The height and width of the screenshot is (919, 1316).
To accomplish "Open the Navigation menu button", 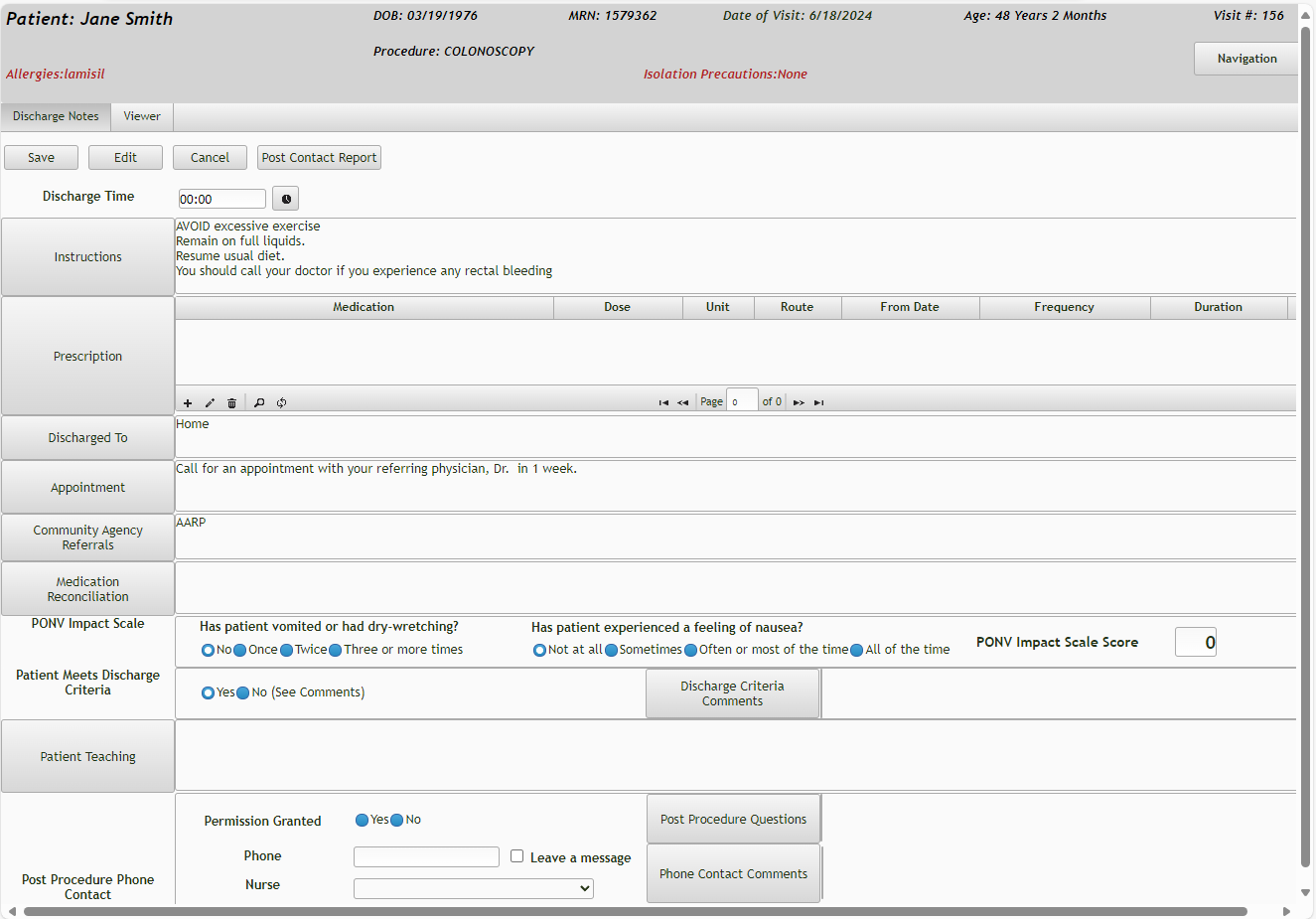I will [x=1246, y=59].
